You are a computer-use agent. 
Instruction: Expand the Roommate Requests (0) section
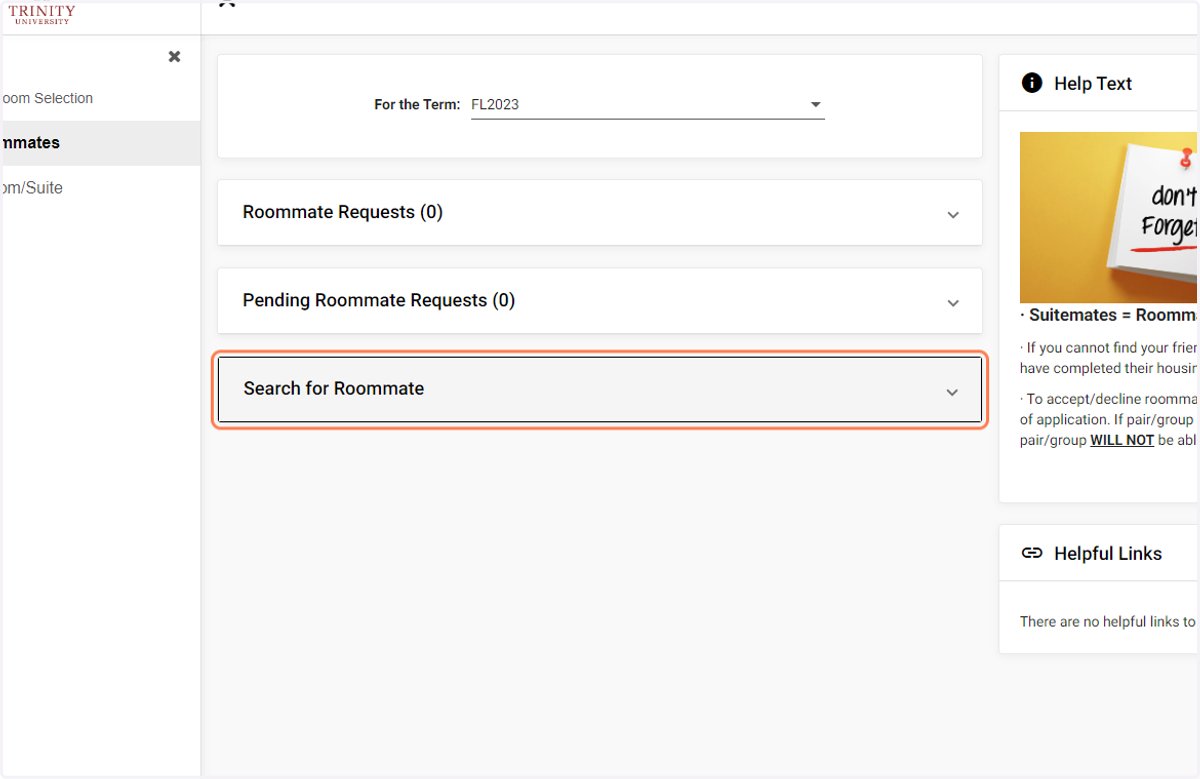coord(600,212)
